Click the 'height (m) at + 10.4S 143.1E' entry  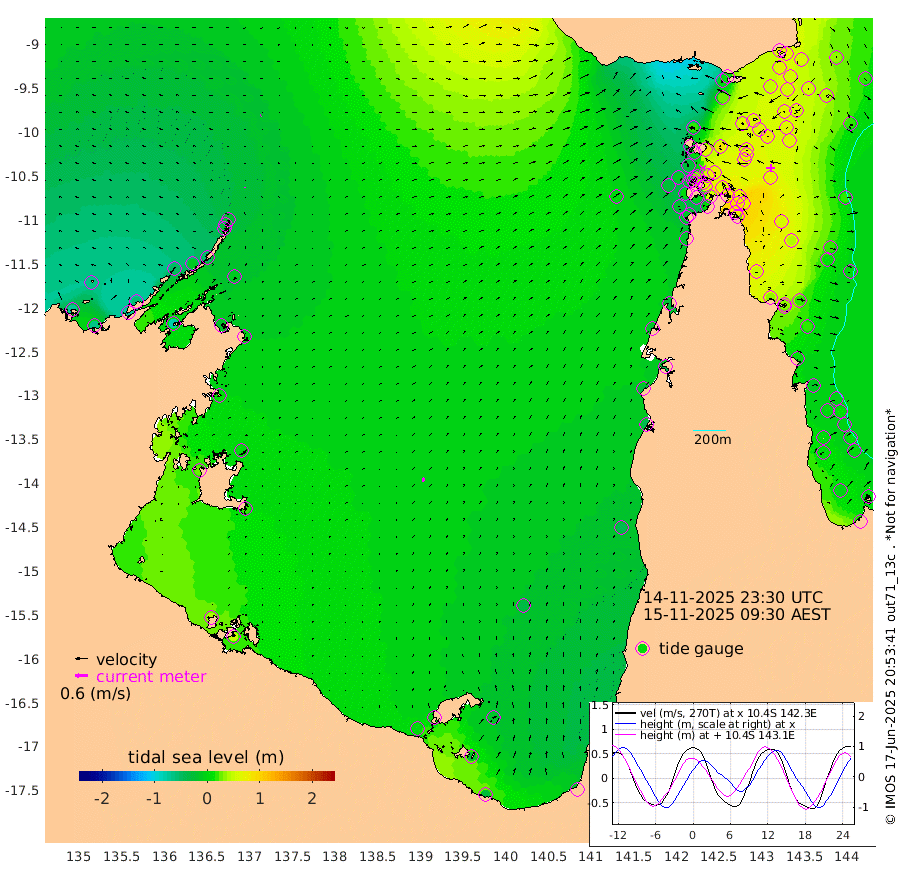click(717, 735)
